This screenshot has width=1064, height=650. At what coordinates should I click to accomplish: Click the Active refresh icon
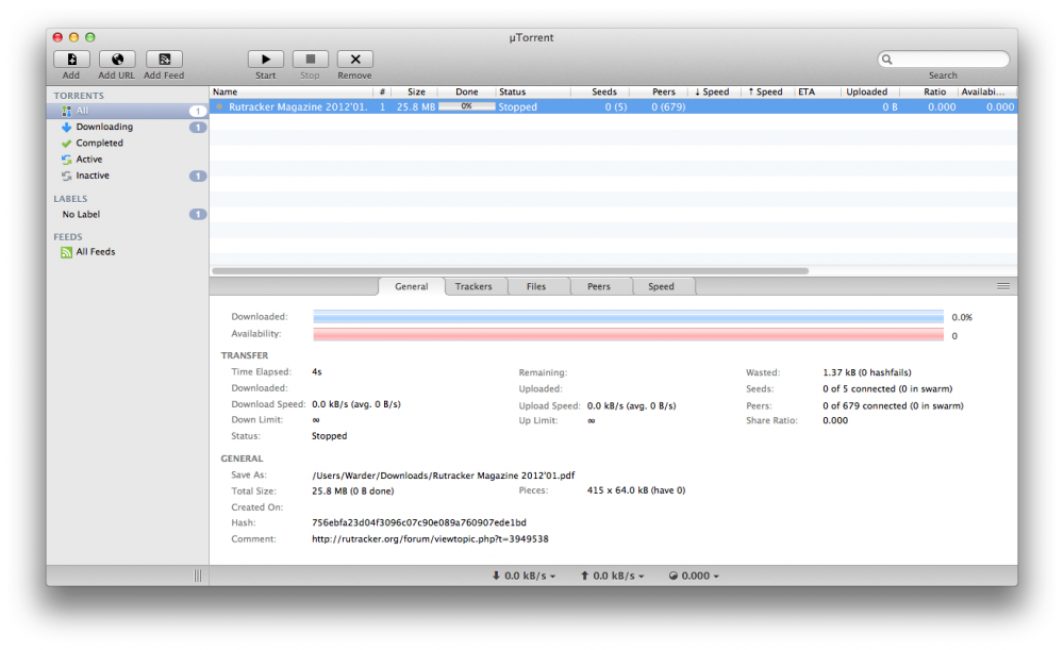66,159
